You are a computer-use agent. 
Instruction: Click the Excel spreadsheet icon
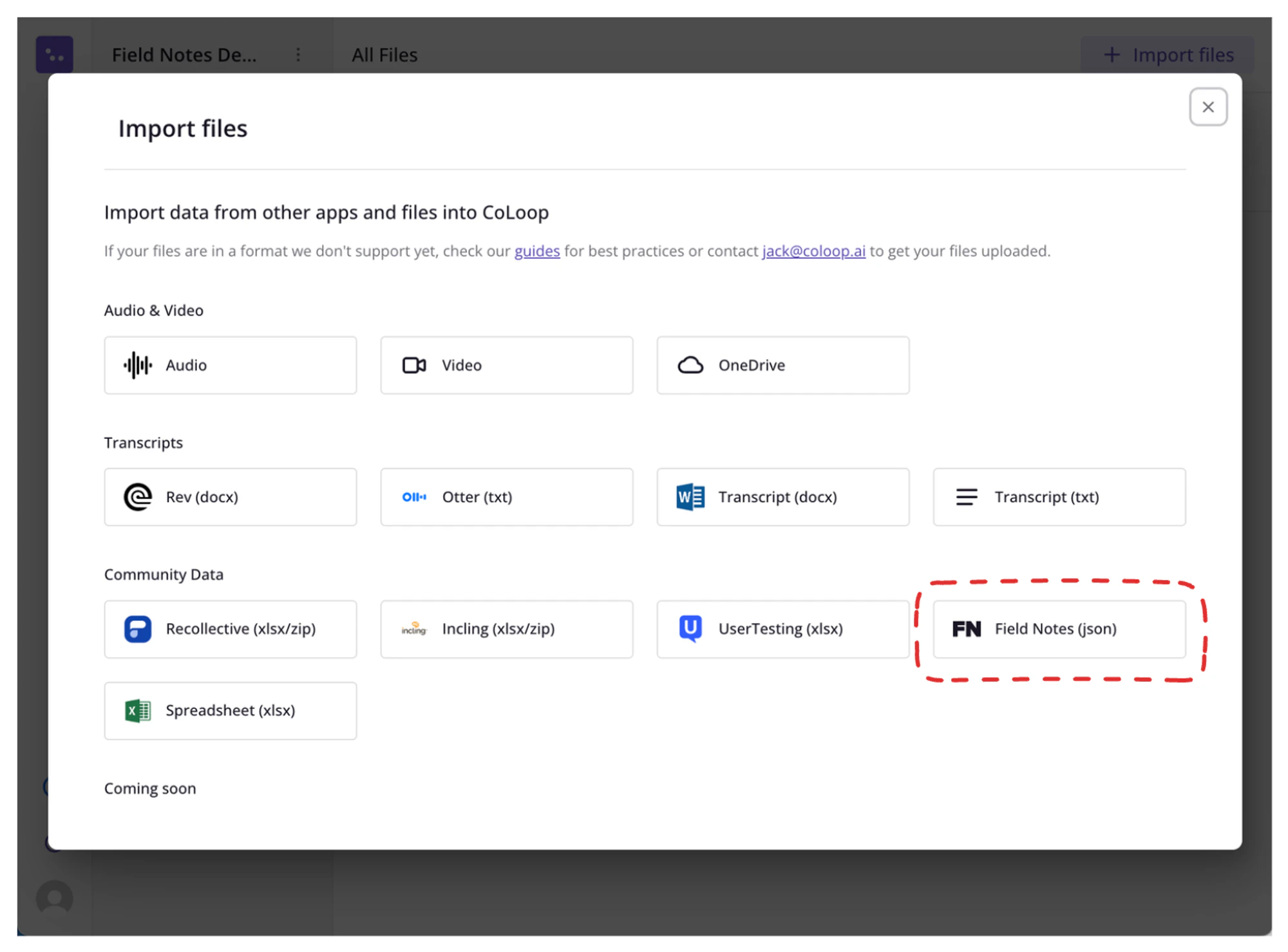[x=137, y=711]
